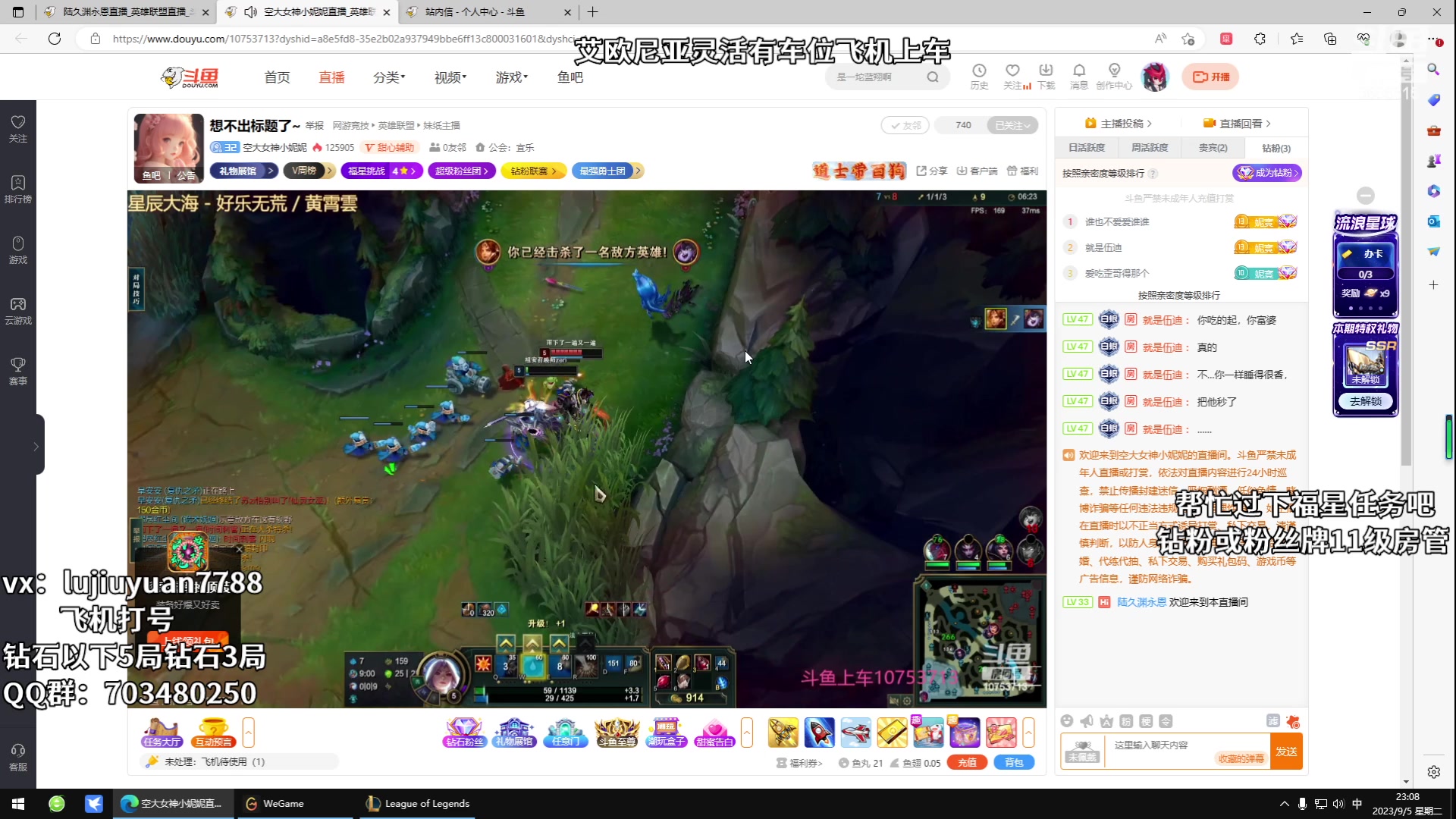Open 云游戏 in the left sidebar
The width and height of the screenshot is (1456, 819).
click(x=18, y=310)
